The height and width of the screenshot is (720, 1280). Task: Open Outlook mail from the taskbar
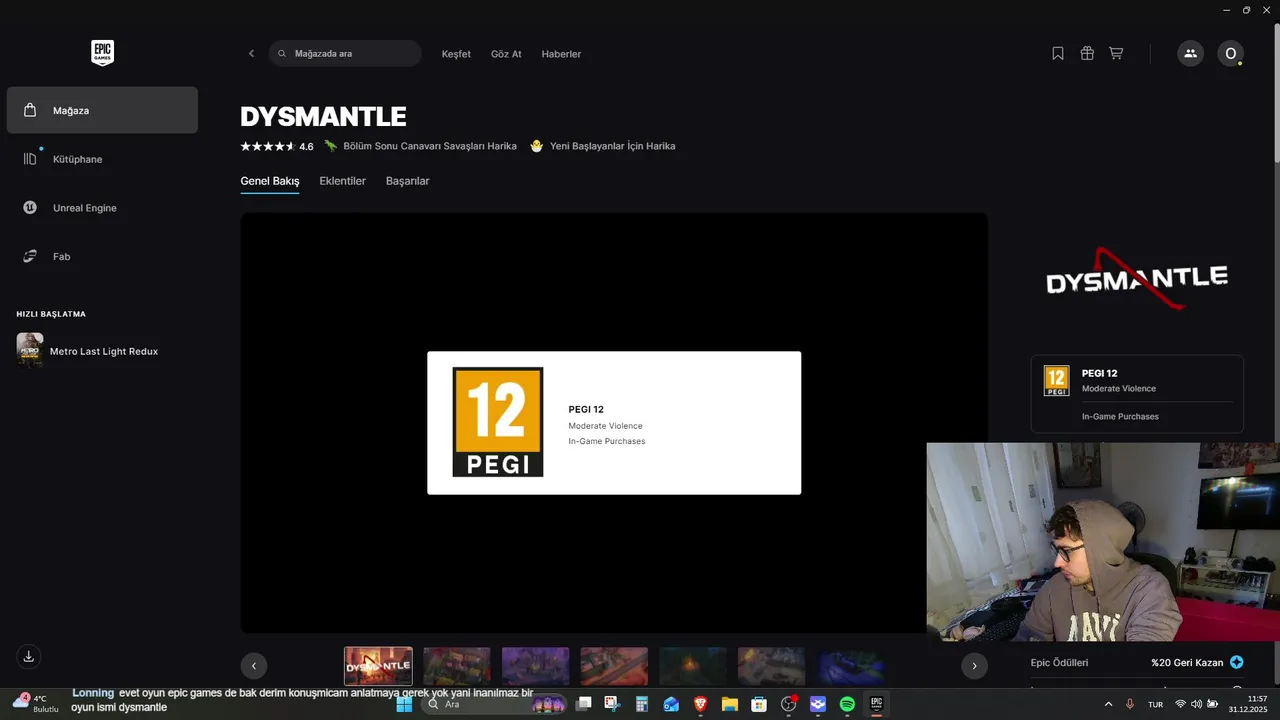tap(671, 704)
